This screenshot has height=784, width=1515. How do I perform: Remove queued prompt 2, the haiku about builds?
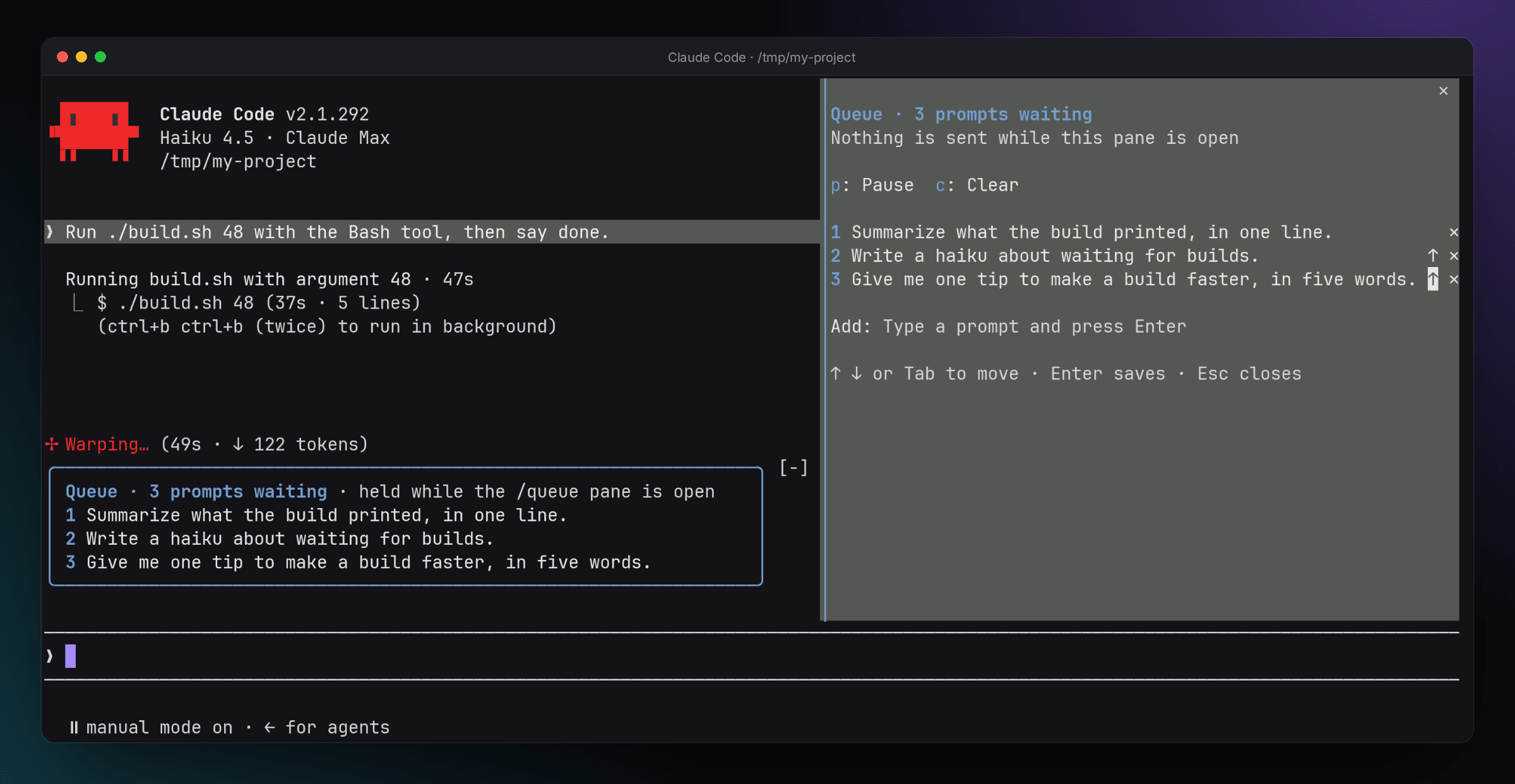[1454, 256]
